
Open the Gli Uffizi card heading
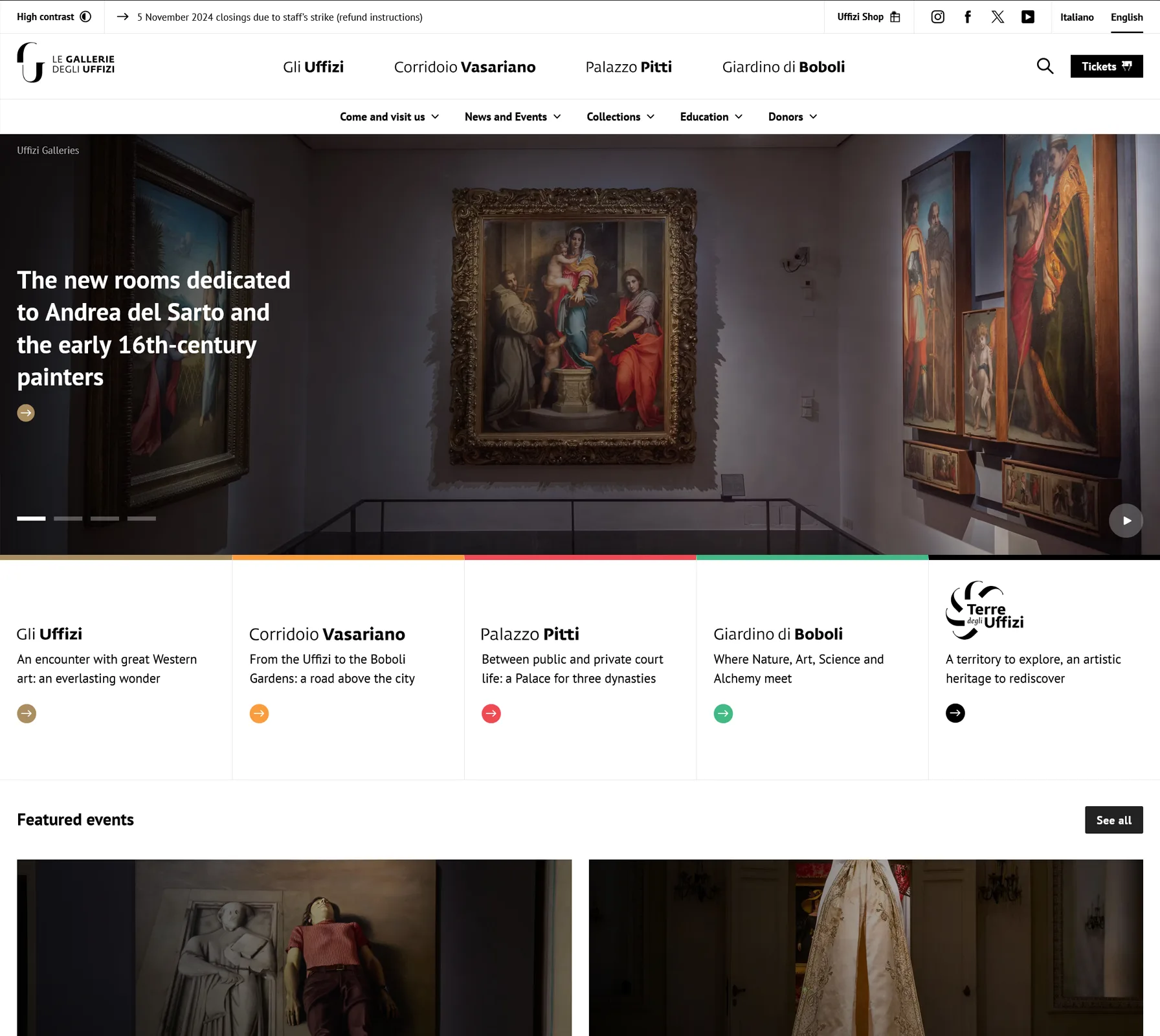pos(50,634)
